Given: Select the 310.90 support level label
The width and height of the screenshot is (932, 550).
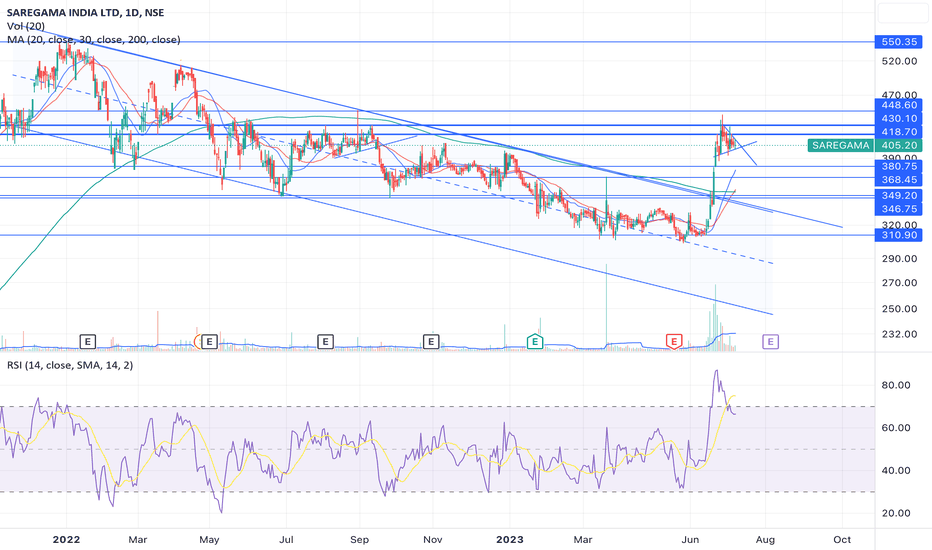Looking at the screenshot, I should click(899, 235).
